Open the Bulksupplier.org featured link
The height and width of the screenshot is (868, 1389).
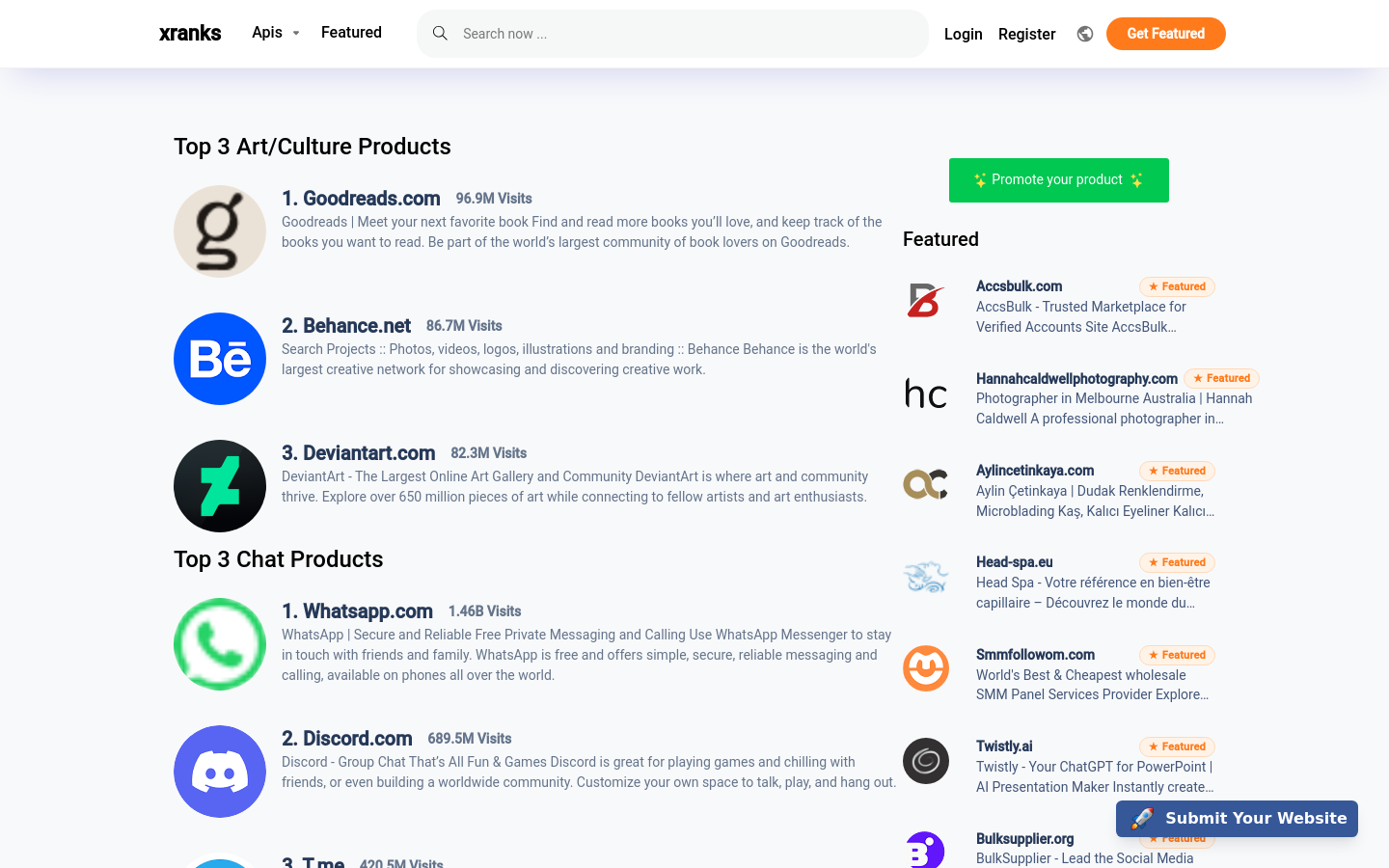coord(1024,839)
